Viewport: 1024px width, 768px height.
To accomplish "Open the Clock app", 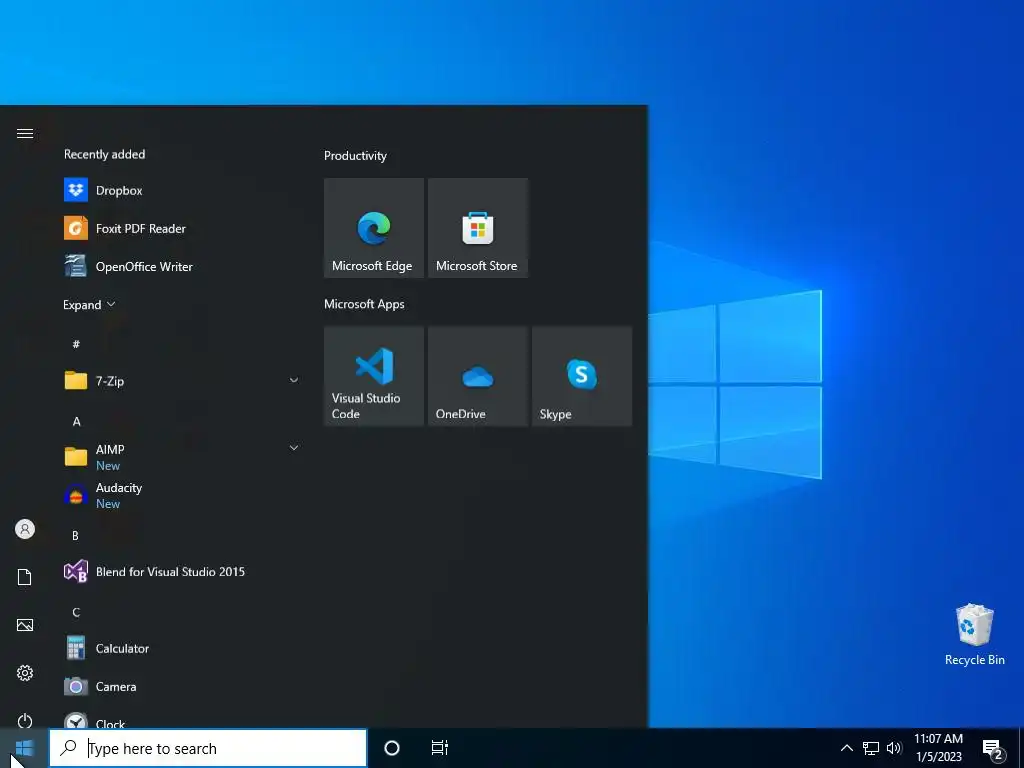I will click(x=180, y=718).
